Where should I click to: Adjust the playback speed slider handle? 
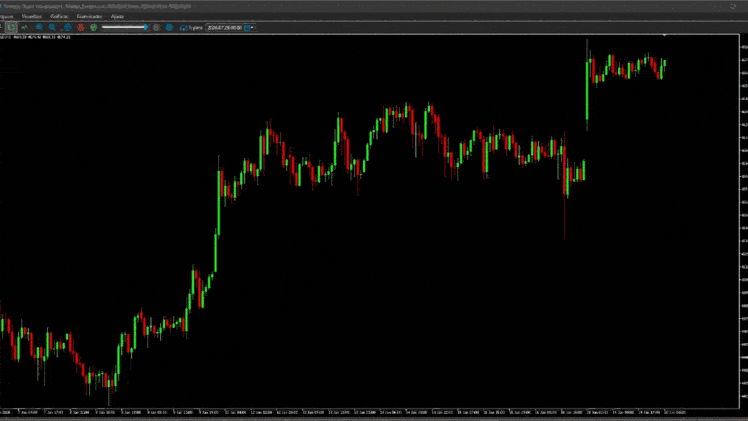pos(145,27)
